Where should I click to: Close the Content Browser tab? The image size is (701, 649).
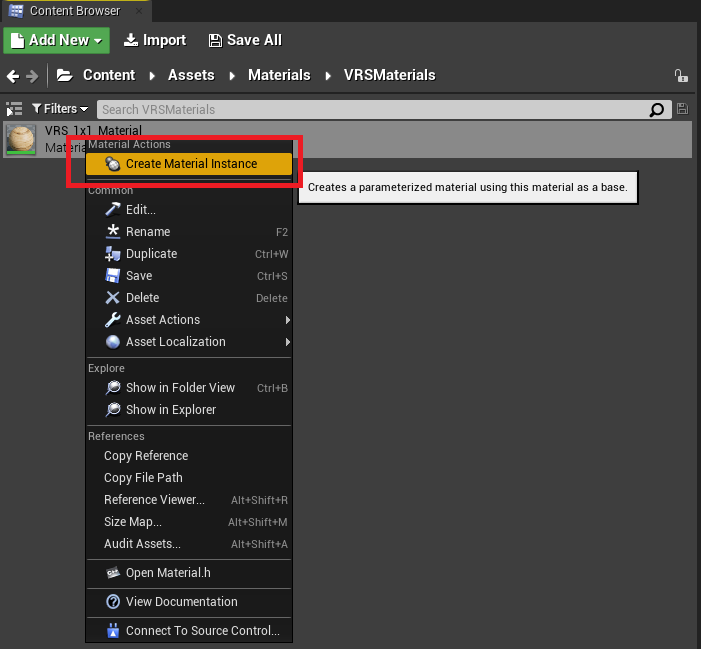pos(139,11)
